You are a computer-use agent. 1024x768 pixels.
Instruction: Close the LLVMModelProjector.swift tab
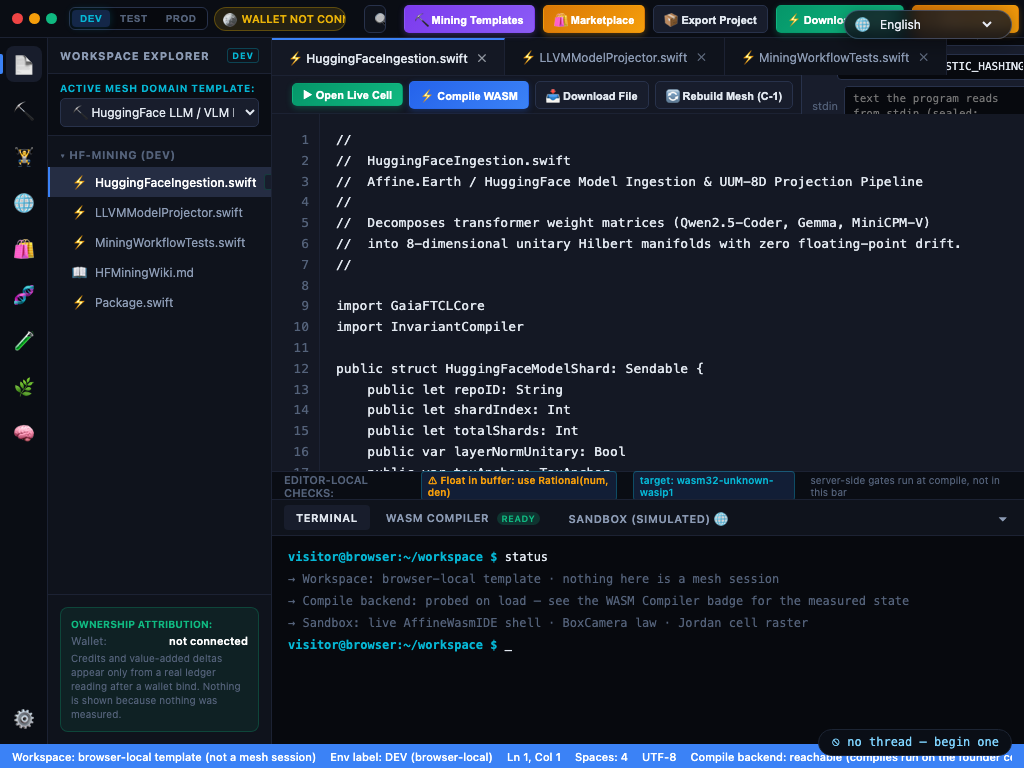tap(701, 57)
